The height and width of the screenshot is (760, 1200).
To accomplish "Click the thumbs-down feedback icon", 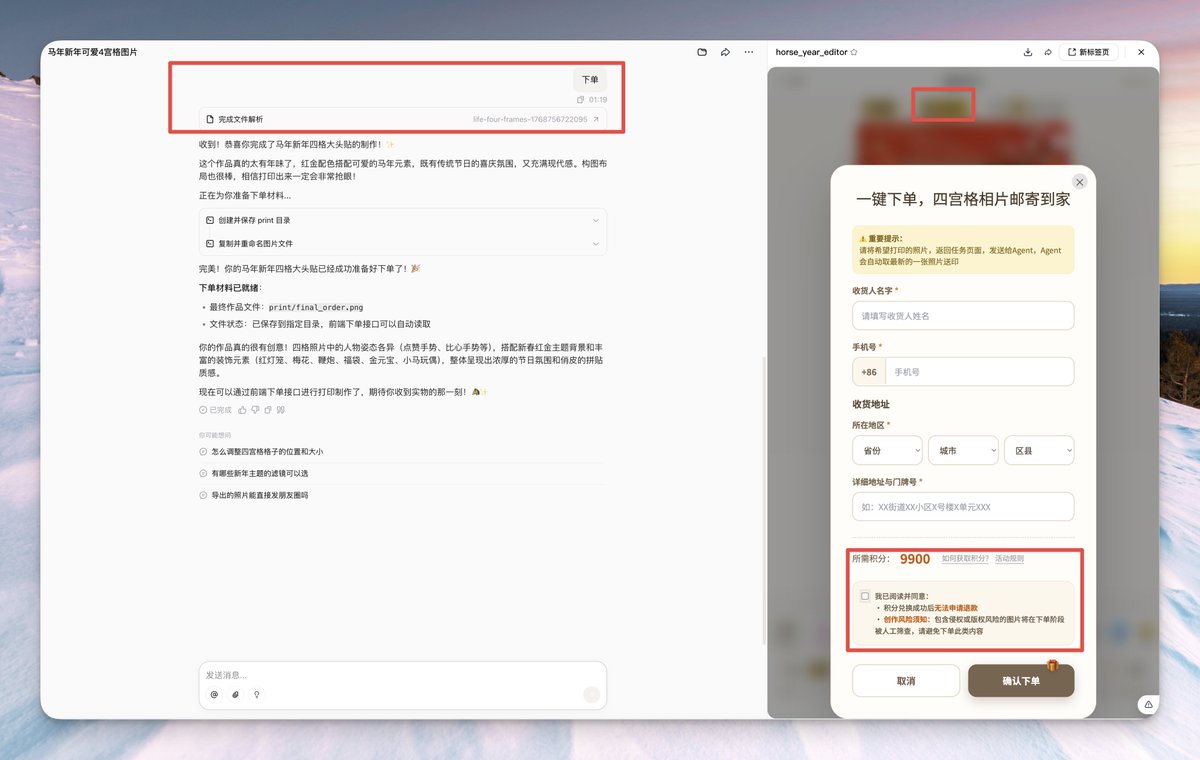I will click(256, 410).
